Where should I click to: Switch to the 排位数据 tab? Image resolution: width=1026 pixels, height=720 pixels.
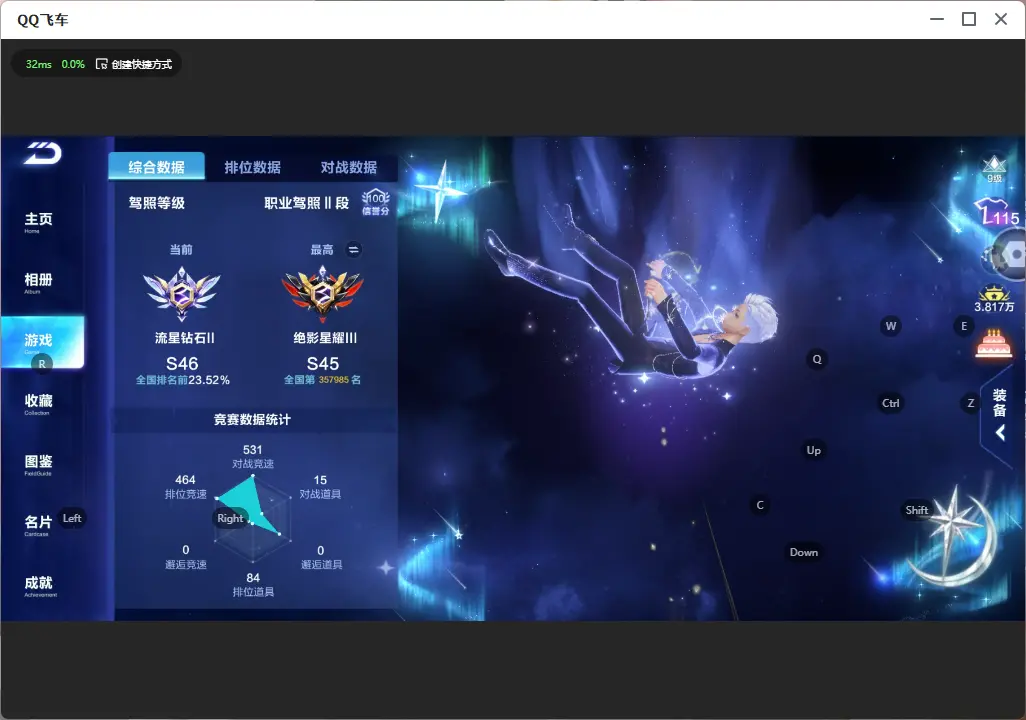[x=253, y=167]
